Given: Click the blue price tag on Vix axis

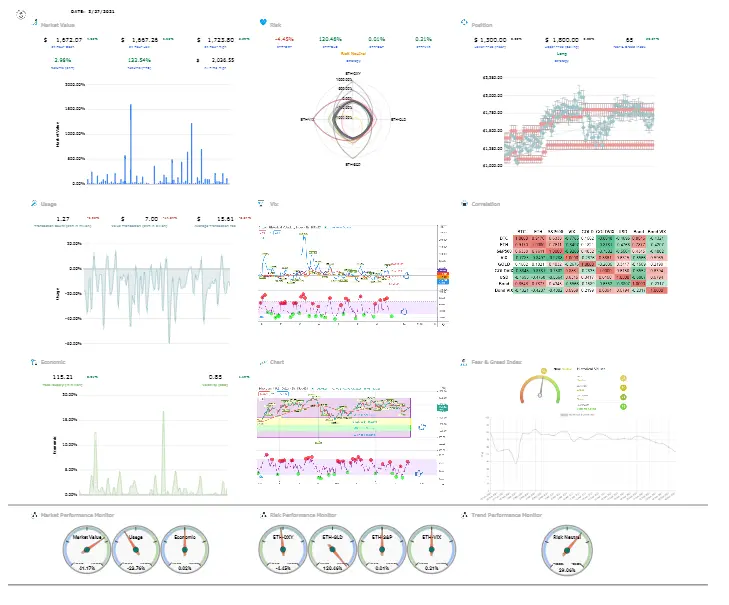Looking at the screenshot, I should click(x=442, y=282).
